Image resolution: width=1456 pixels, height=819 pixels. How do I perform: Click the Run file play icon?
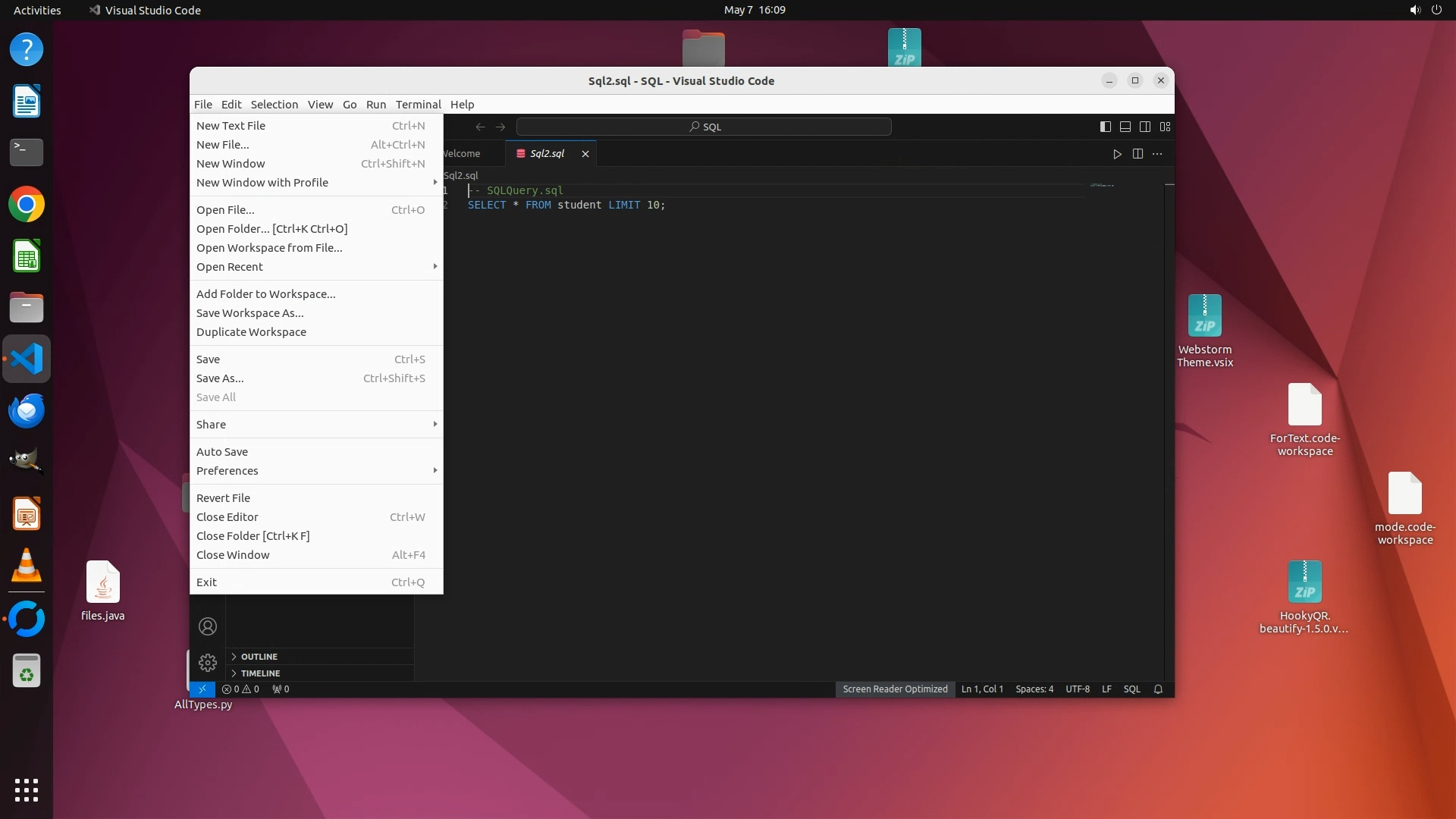coord(1117,154)
